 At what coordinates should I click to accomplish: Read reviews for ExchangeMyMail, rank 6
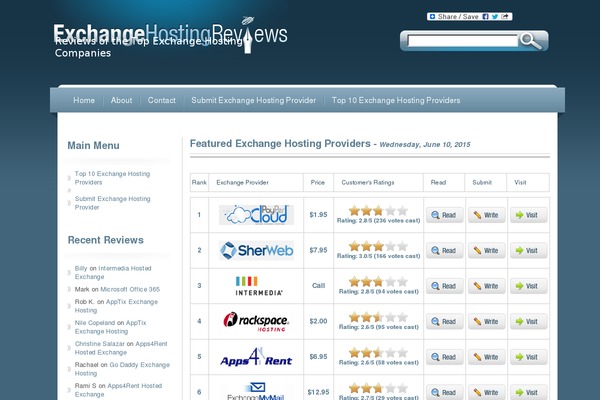[445, 392]
